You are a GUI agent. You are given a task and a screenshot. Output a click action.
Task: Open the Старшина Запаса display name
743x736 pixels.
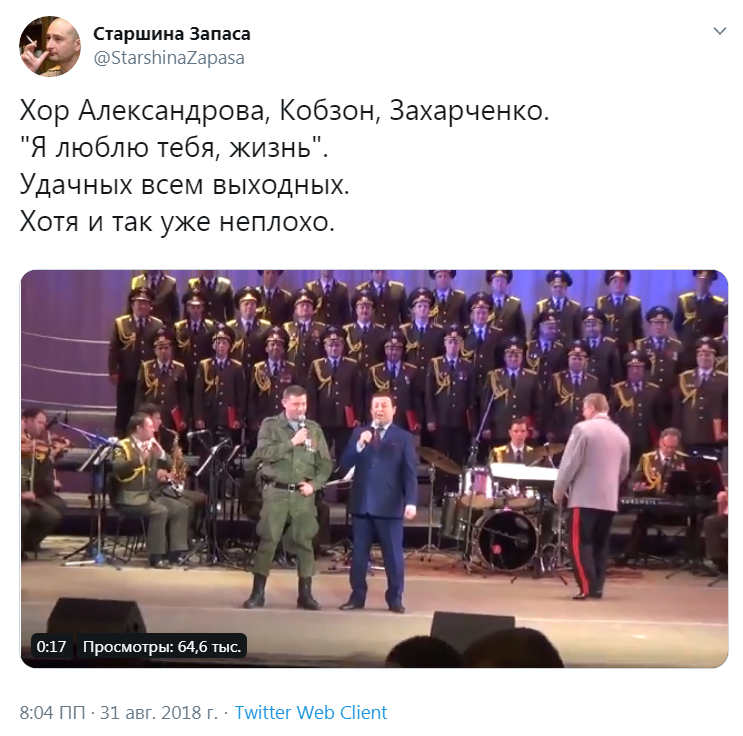click(x=172, y=34)
